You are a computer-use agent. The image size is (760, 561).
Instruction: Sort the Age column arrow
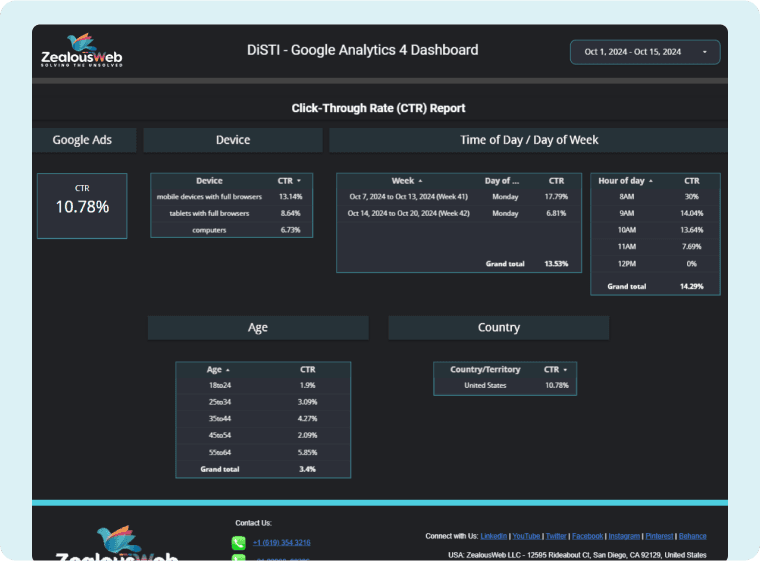tap(228, 370)
